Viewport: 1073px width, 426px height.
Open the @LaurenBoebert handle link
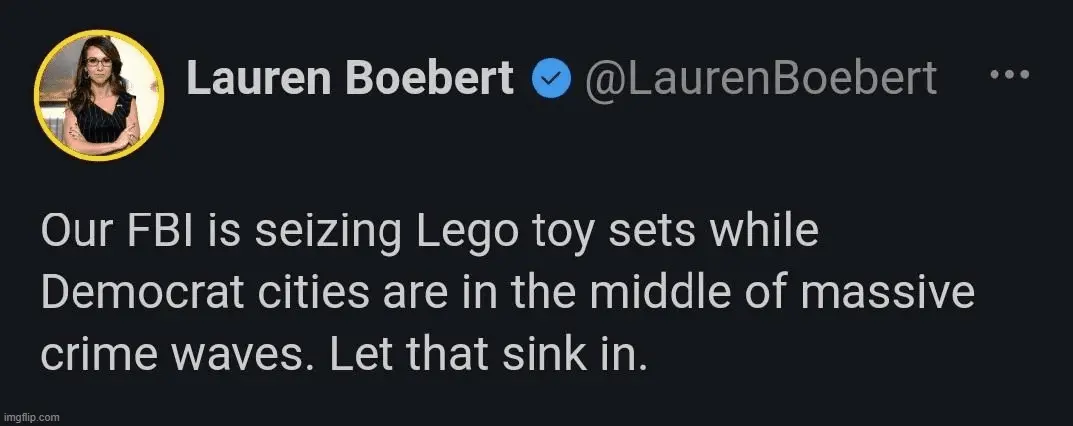click(x=760, y=79)
